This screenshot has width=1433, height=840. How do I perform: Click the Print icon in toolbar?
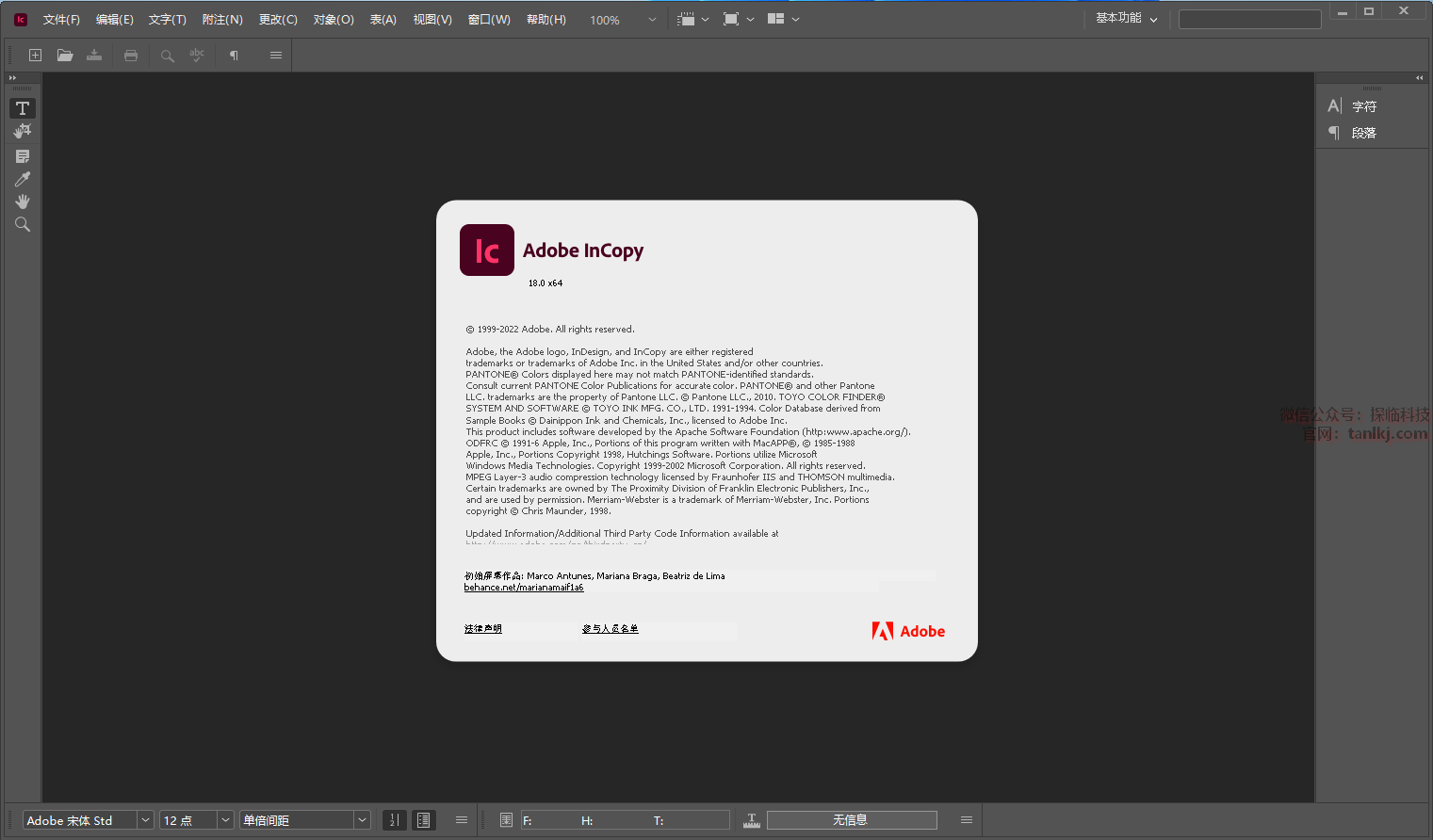[131, 56]
